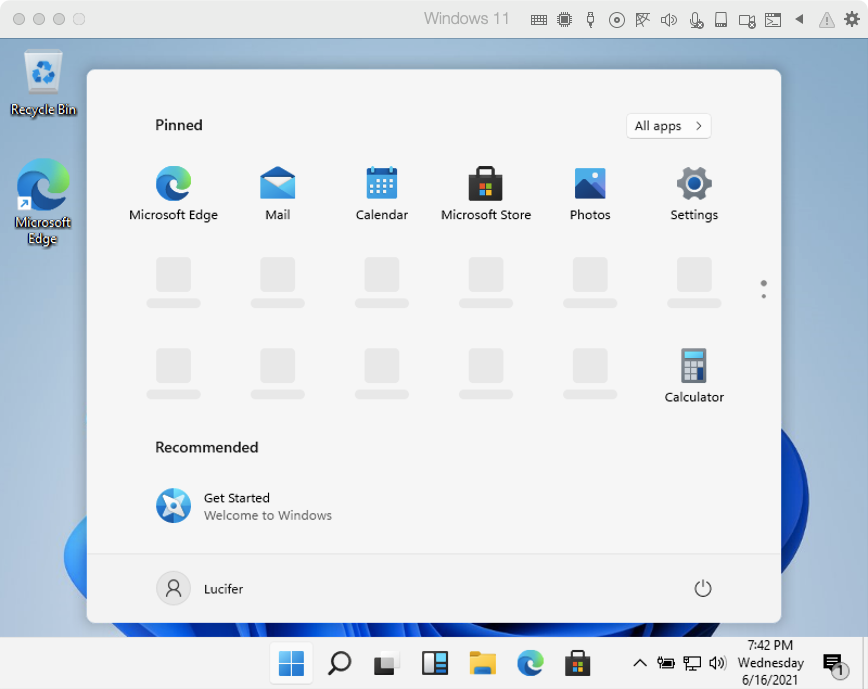
Task: Open Get Started recommended item
Action: (x=244, y=506)
